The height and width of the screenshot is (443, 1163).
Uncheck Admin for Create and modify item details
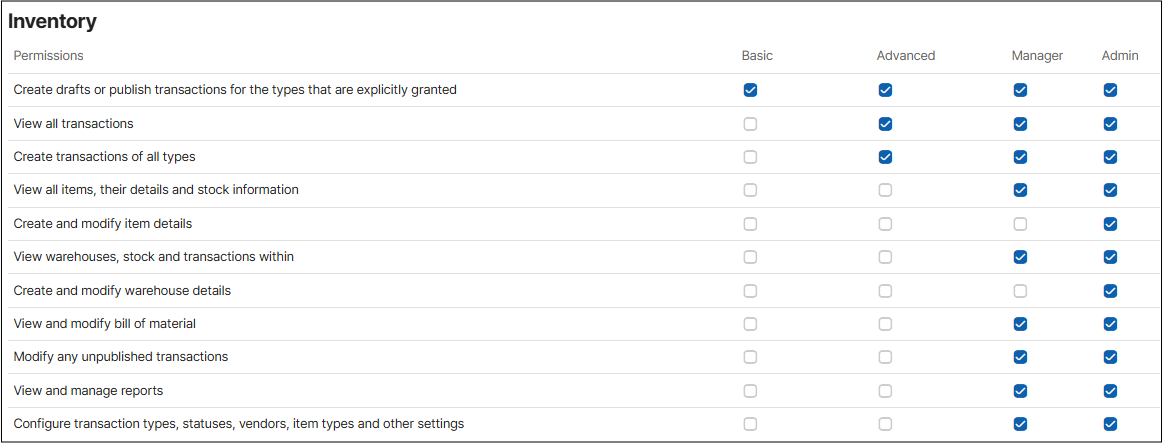1110,223
